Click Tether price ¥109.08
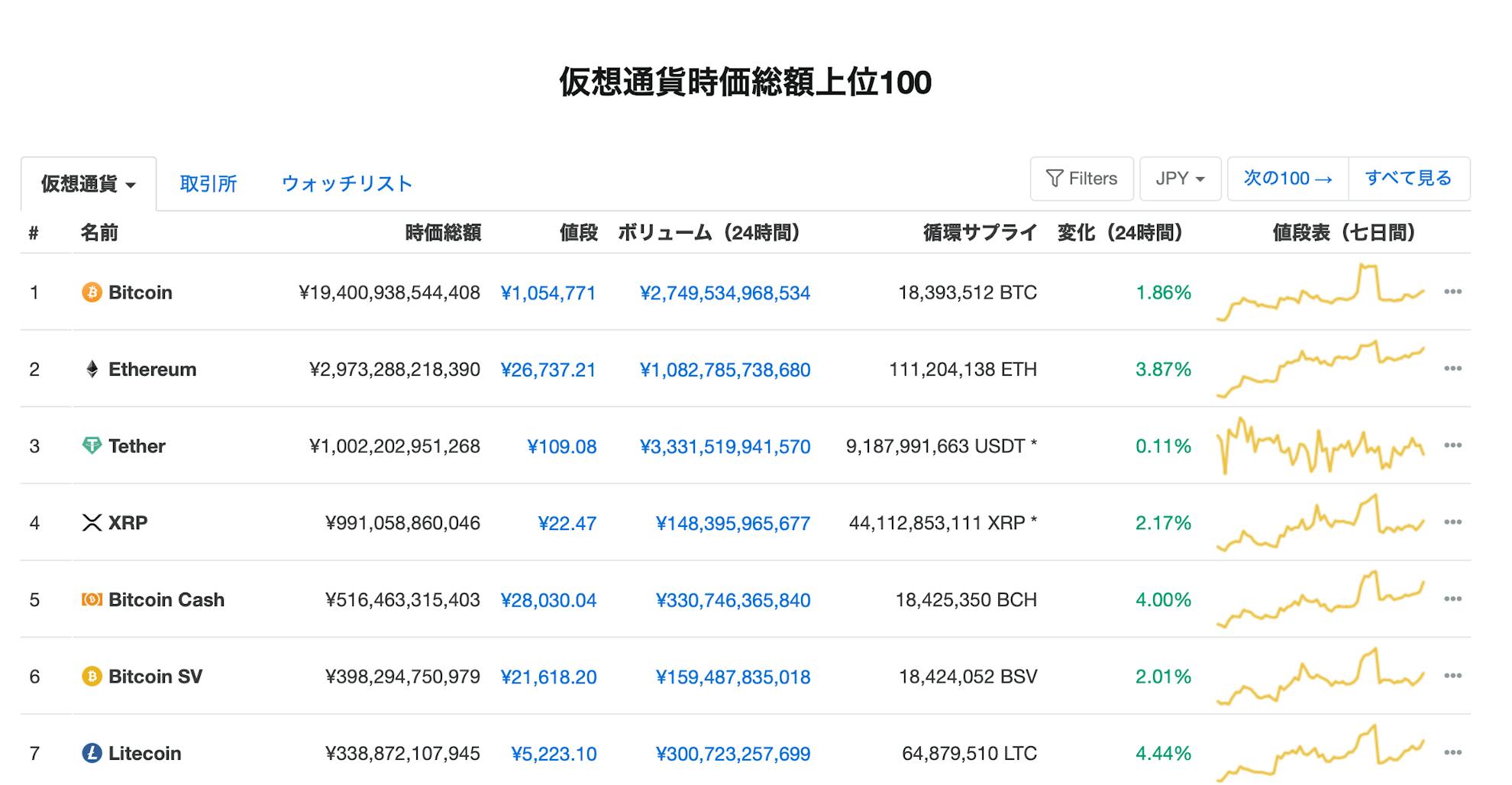 pyautogui.click(x=562, y=447)
